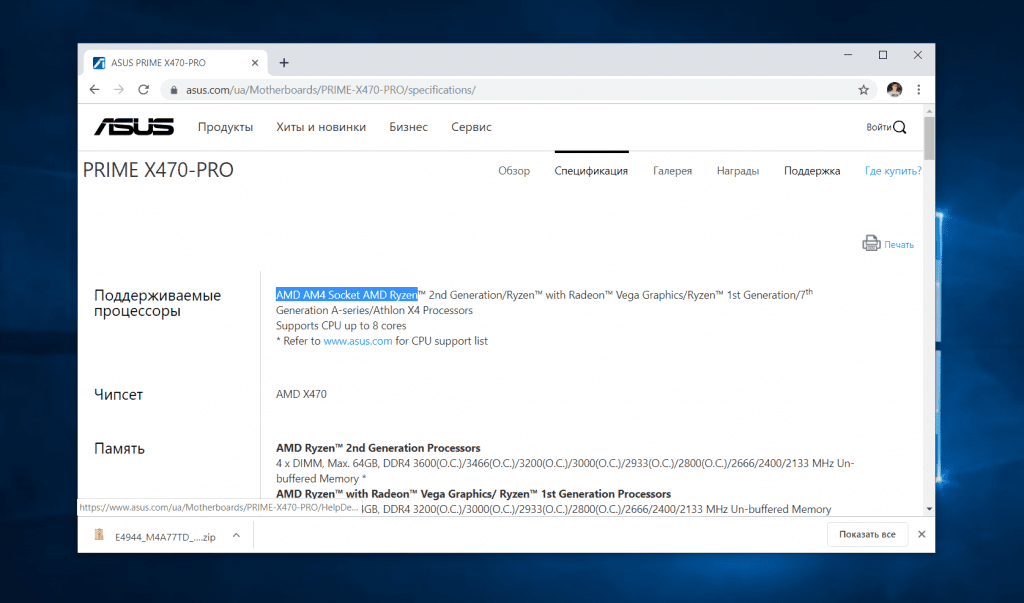The image size is (1024, 603).
Task: Follow the www.asus.com CPU support link
Action: click(357, 341)
